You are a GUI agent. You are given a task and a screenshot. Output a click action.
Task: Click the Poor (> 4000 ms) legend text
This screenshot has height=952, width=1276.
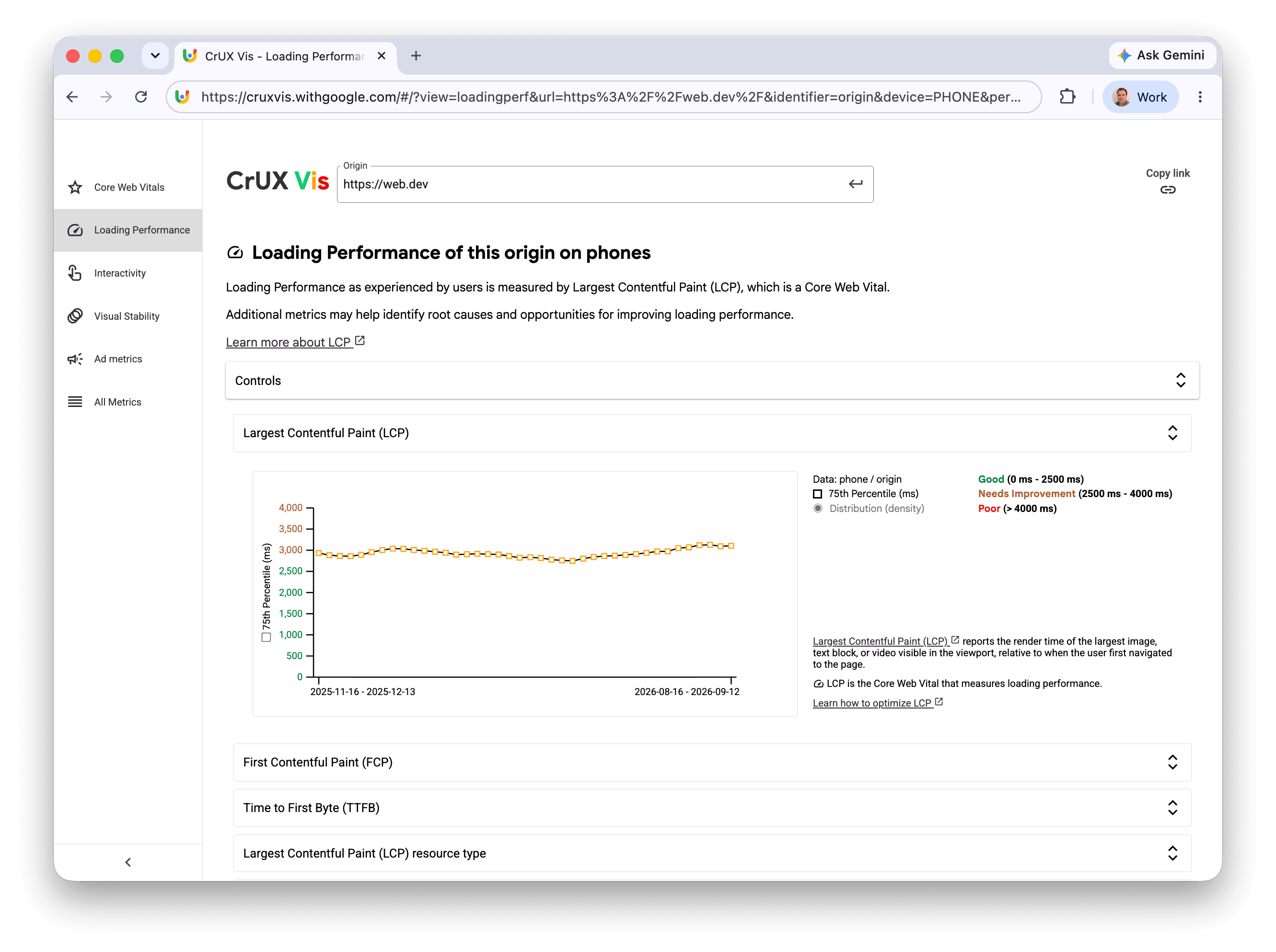(1017, 508)
